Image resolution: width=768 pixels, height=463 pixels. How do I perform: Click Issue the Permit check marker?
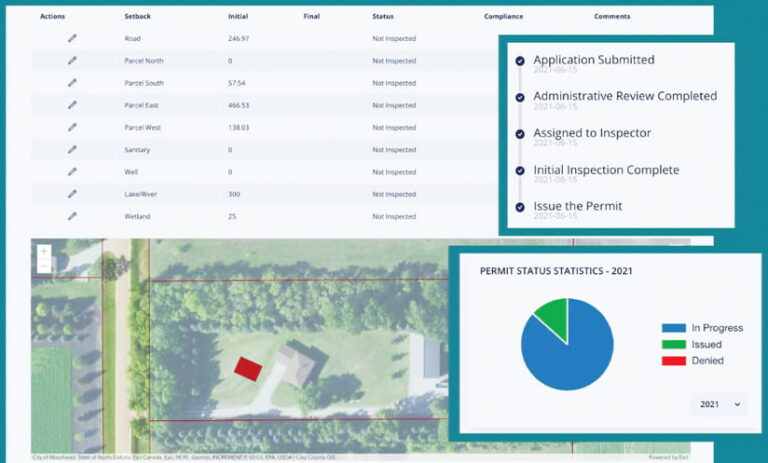click(520, 207)
